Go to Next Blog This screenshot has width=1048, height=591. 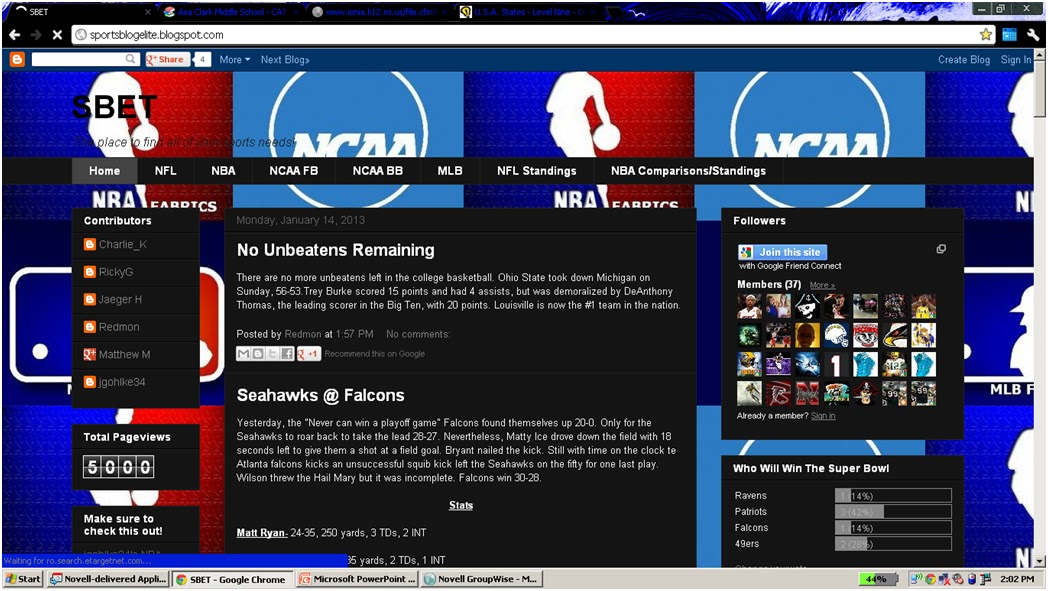(285, 60)
